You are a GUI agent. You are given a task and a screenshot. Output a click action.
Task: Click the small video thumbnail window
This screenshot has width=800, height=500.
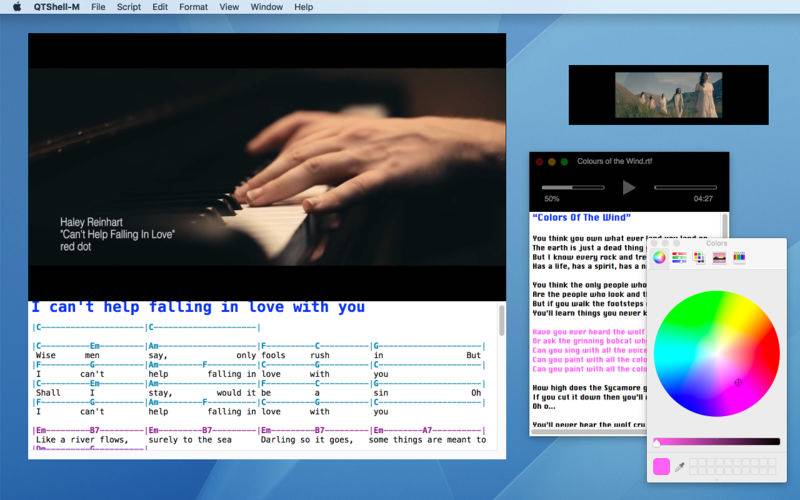click(668, 95)
